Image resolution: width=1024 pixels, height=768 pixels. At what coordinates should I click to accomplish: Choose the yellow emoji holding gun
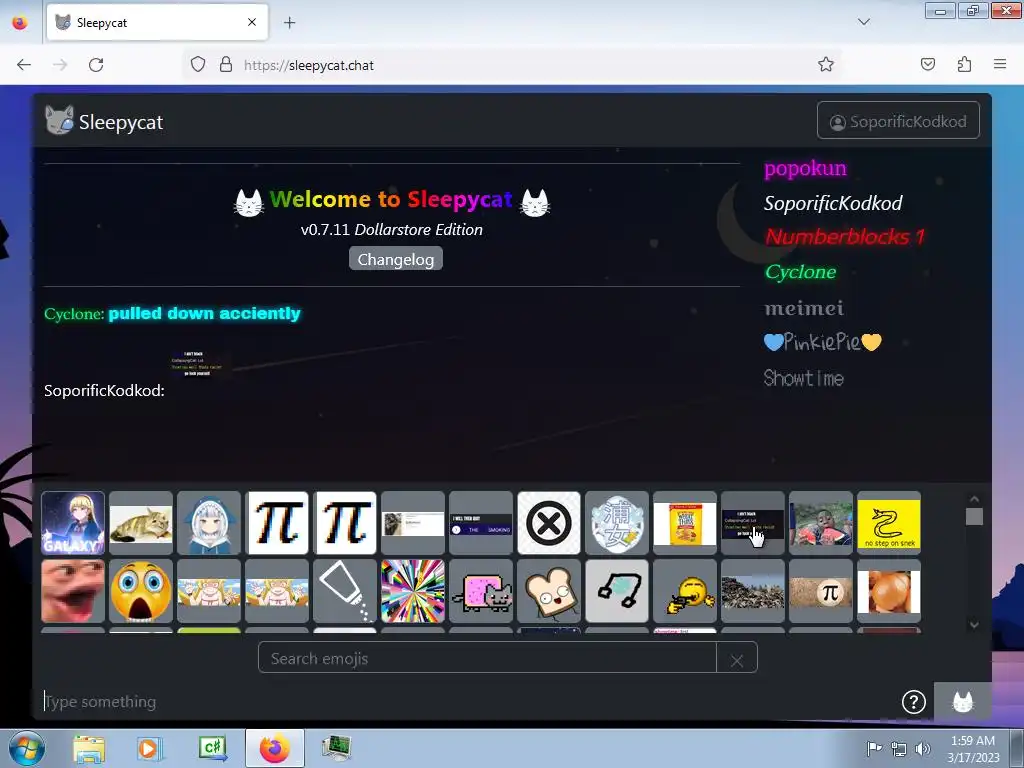coord(684,591)
